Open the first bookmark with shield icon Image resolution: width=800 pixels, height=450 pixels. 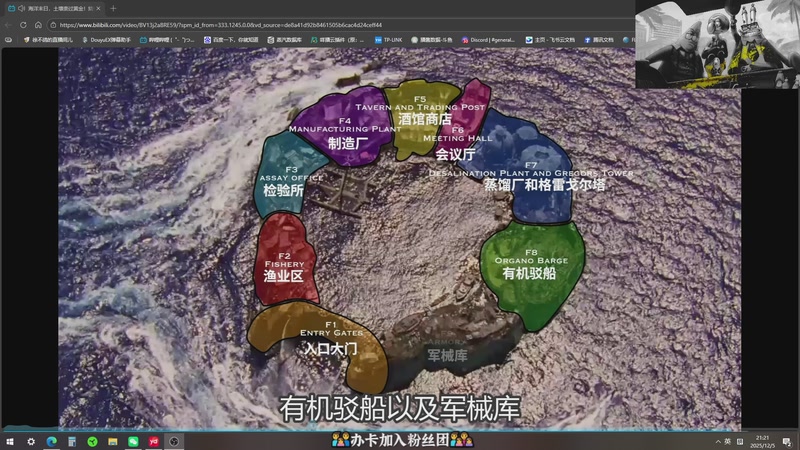pos(48,39)
